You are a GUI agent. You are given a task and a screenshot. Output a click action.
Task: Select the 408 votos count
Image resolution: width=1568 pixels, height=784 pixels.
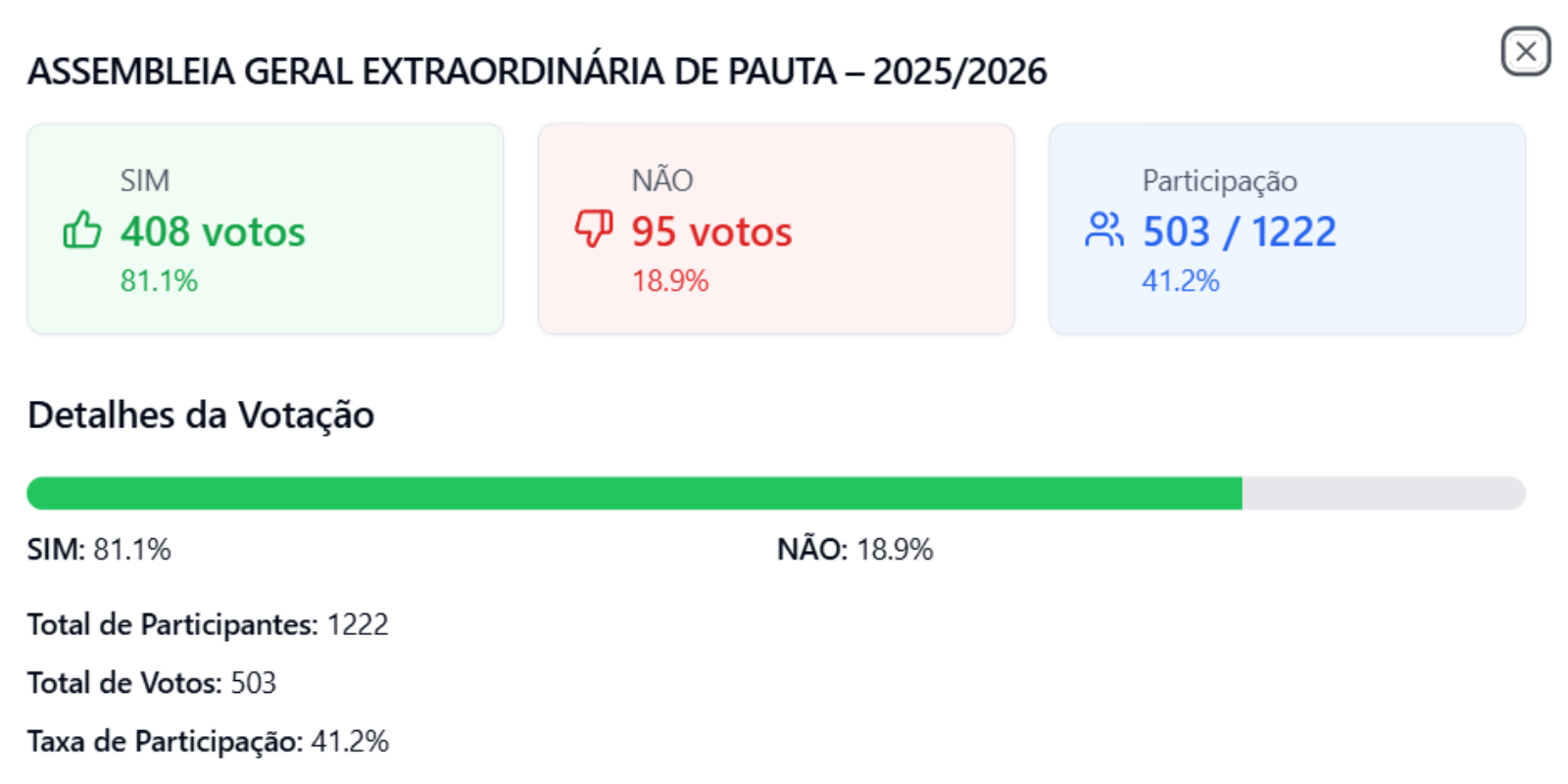click(213, 232)
